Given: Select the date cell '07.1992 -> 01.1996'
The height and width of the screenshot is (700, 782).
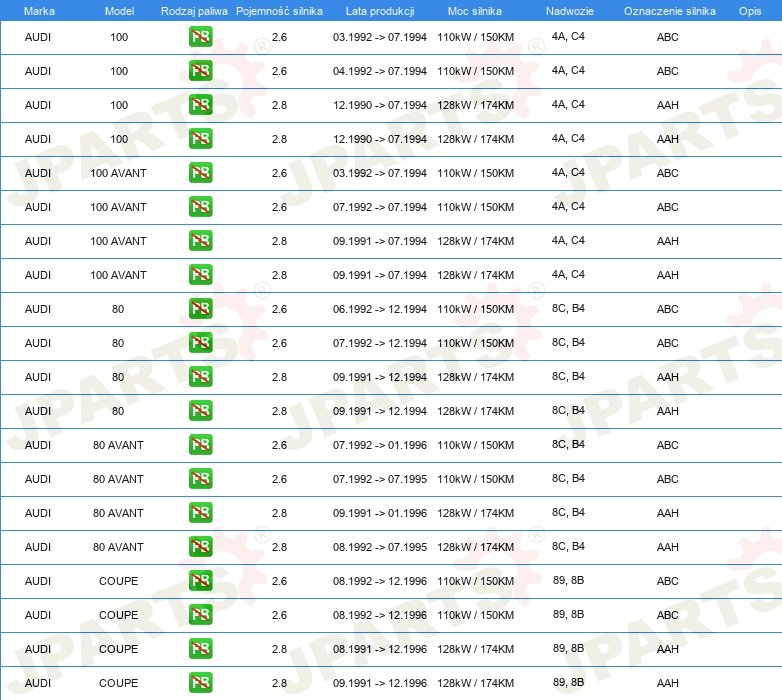Looking at the screenshot, I should [380, 445].
